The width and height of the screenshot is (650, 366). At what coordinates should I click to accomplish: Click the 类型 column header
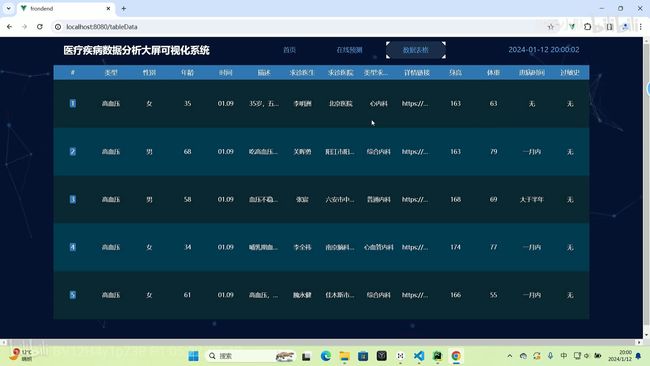pos(111,73)
